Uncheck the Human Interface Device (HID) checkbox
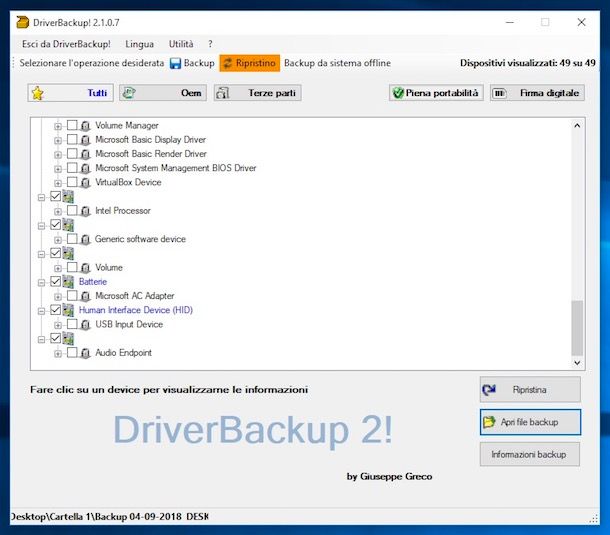This screenshot has width=610, height=535. pyautogui.click(x=56, y=309)
